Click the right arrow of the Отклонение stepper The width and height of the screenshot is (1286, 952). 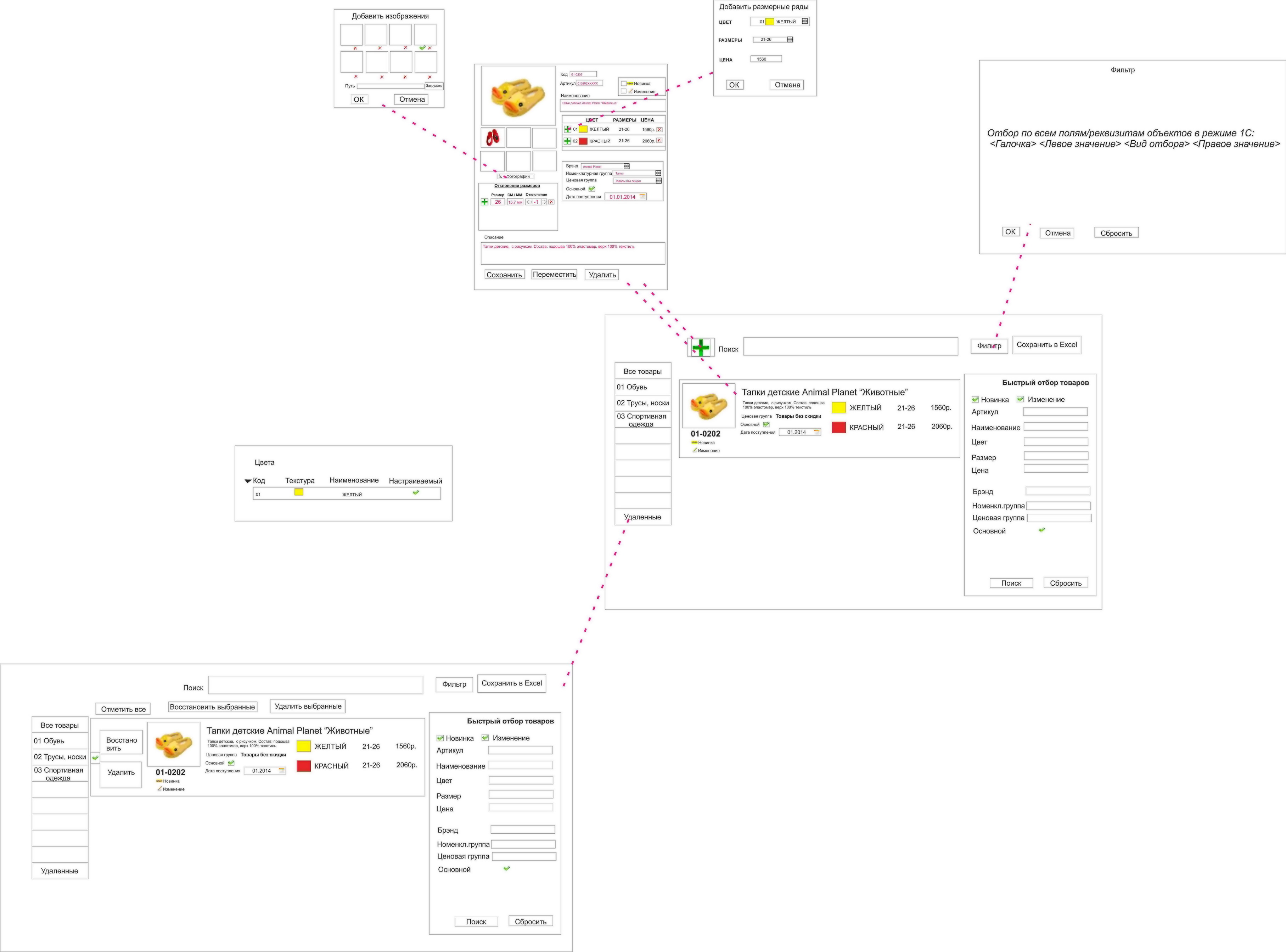544,202
